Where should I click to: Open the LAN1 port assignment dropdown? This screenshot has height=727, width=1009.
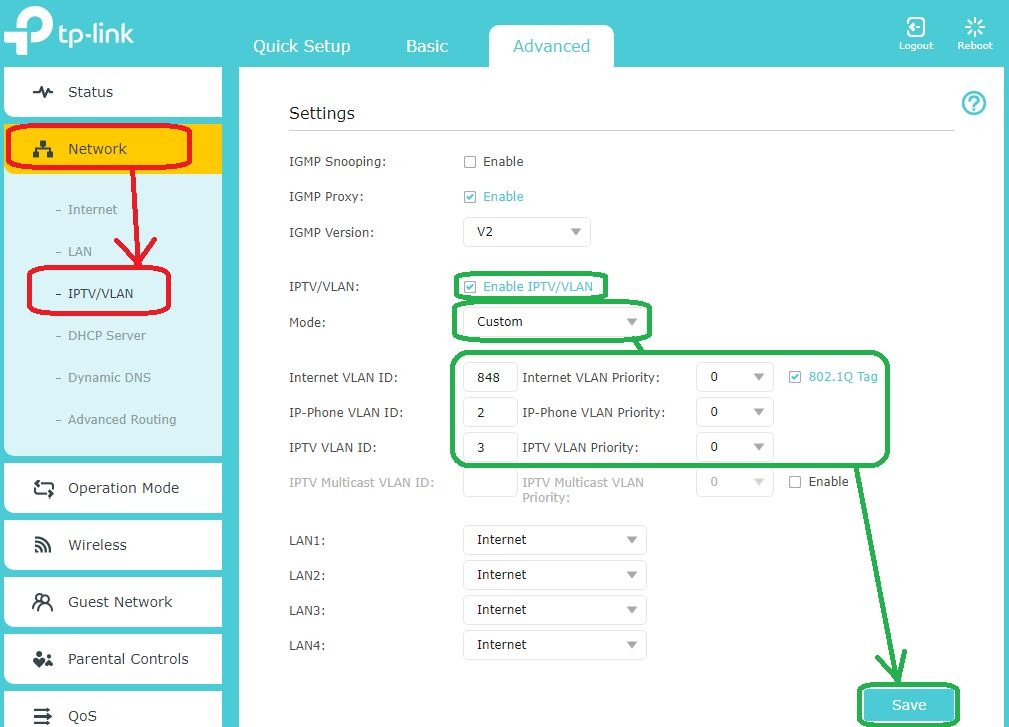pos(555,540)
